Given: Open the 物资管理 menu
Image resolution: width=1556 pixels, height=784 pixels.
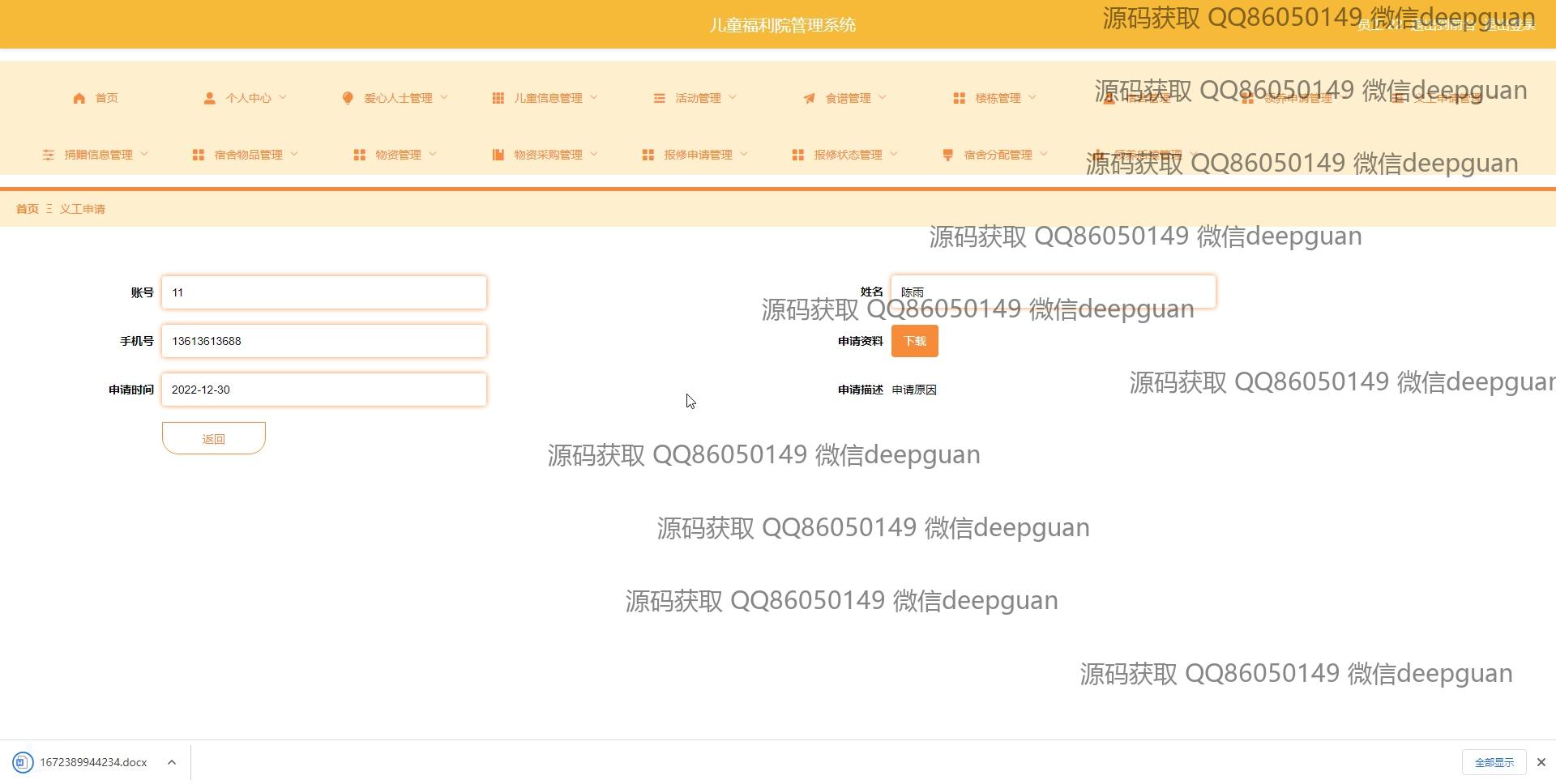Looking at the screenshot, I should click(397, 155).
